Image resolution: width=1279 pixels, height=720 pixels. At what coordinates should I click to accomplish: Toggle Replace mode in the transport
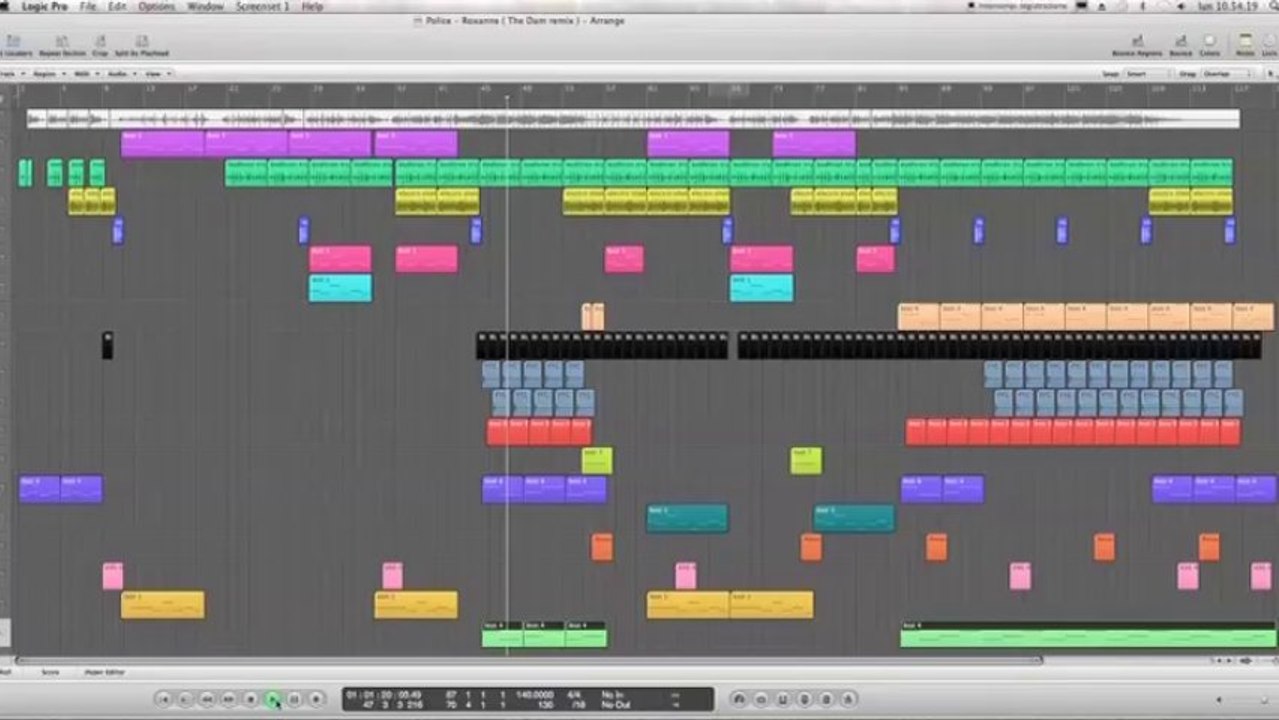tap(783, 699)
